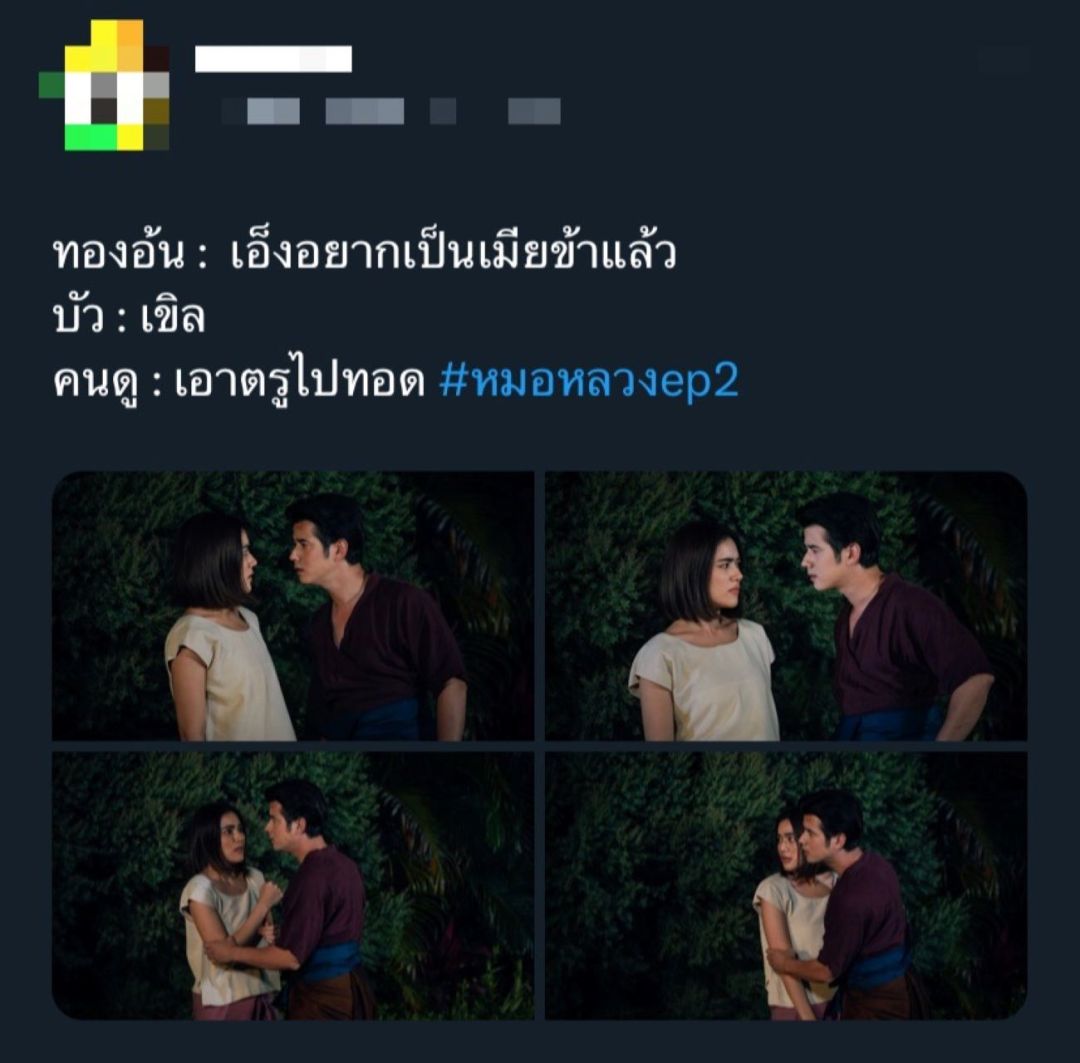Click the tweet line starting with ทองอ้น

coord(365,252)
